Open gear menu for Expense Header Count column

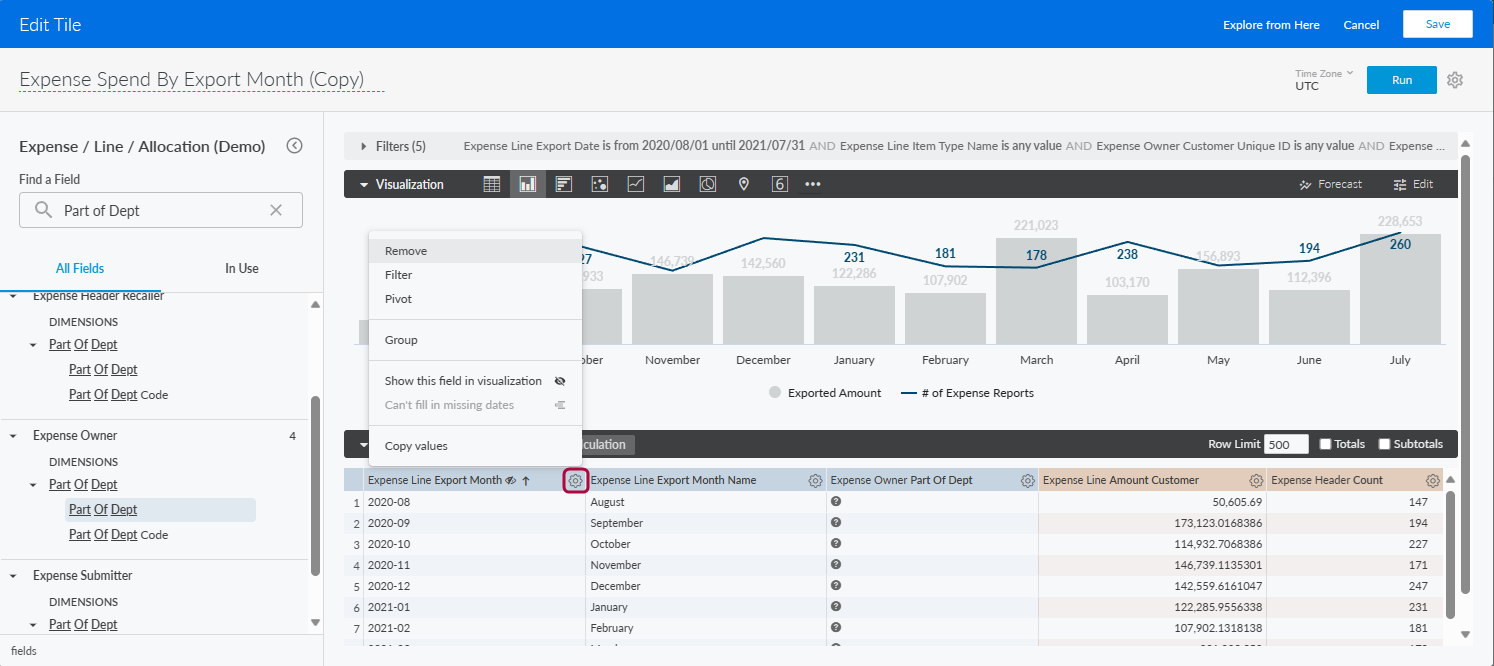(x=1433, y=481)
